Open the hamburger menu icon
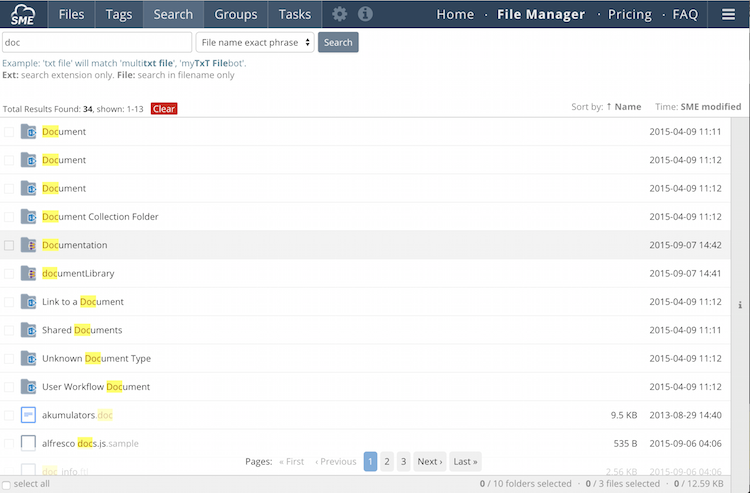This screenshot has width=750, height=493. pos(728,14)
